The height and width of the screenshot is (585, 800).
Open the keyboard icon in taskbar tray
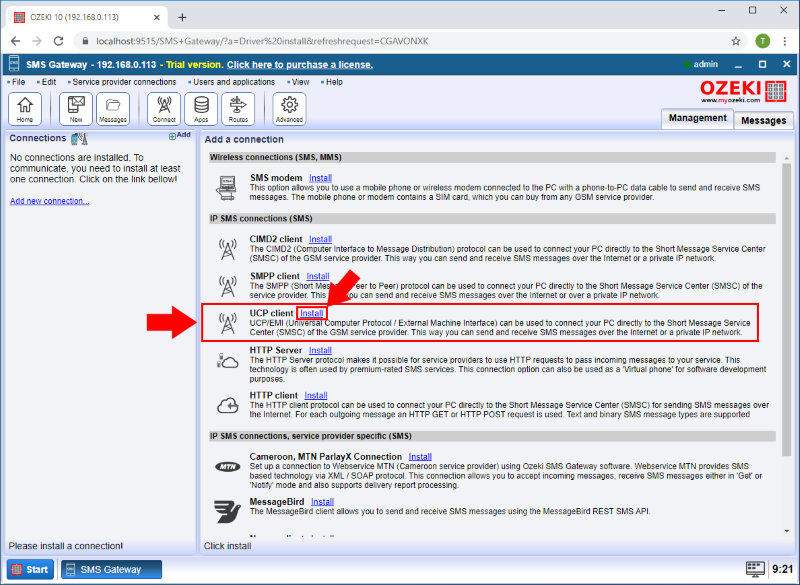(x=755, y=569)
